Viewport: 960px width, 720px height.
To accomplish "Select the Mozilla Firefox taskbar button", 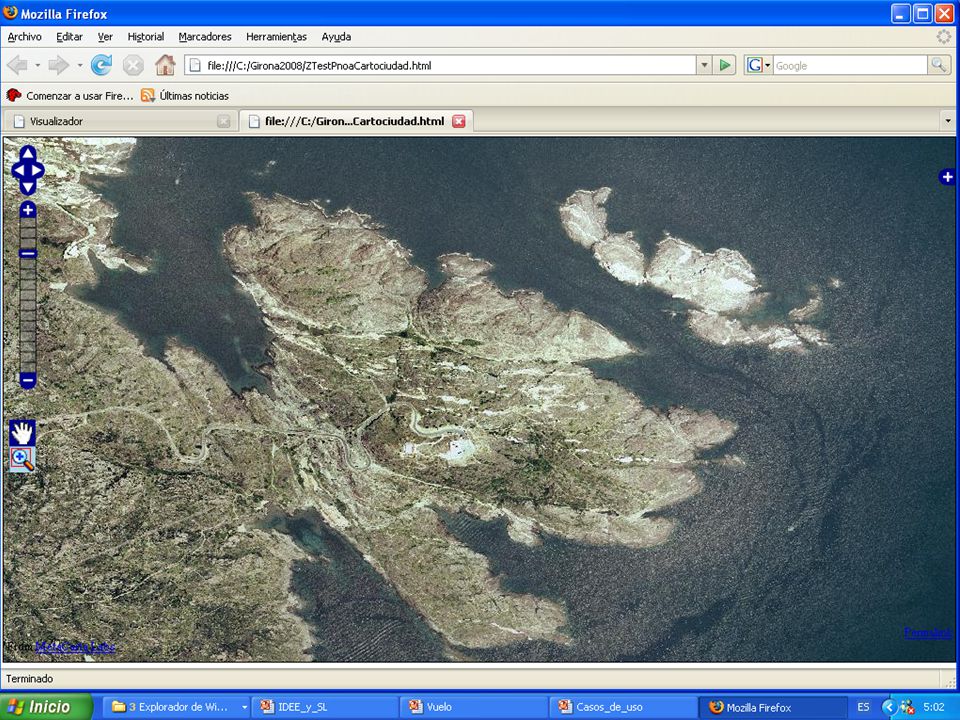I will click(773, 707).
